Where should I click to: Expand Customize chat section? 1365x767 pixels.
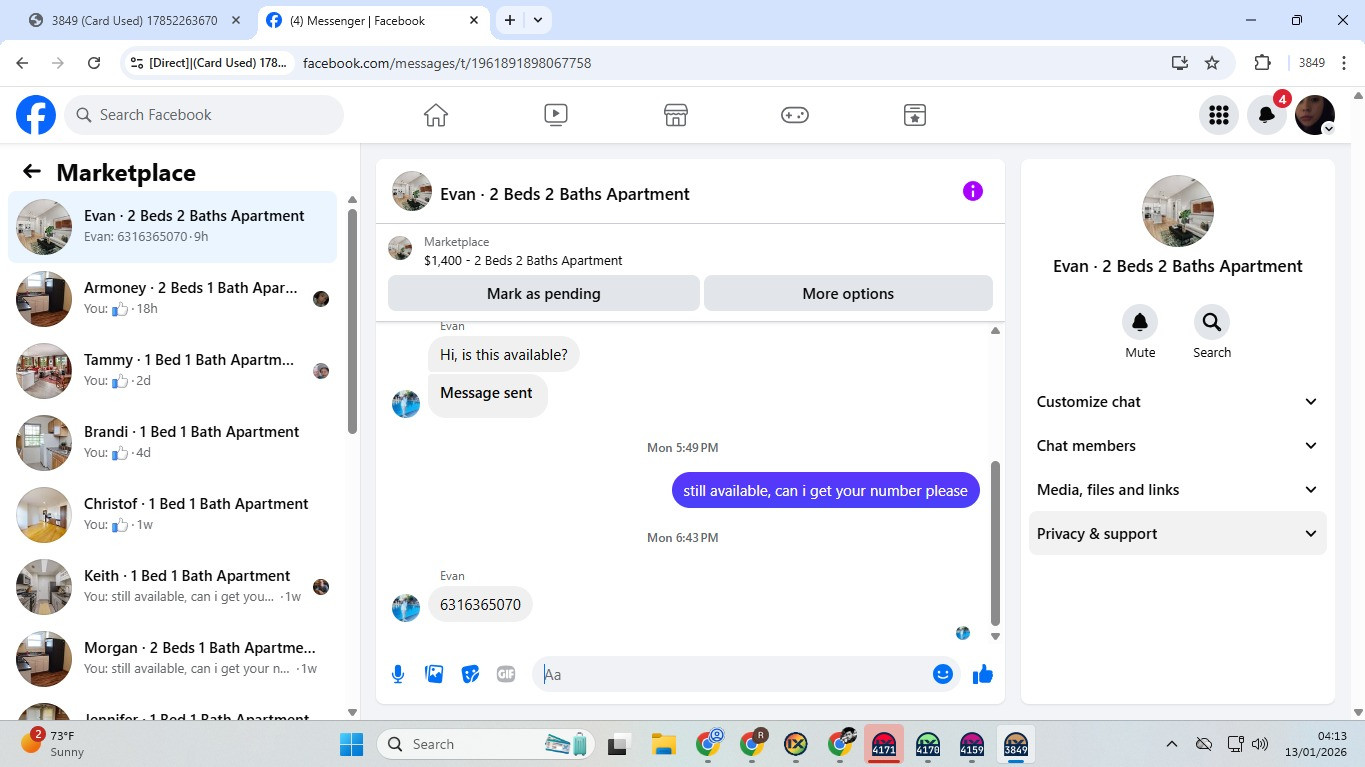(1178, 402)
